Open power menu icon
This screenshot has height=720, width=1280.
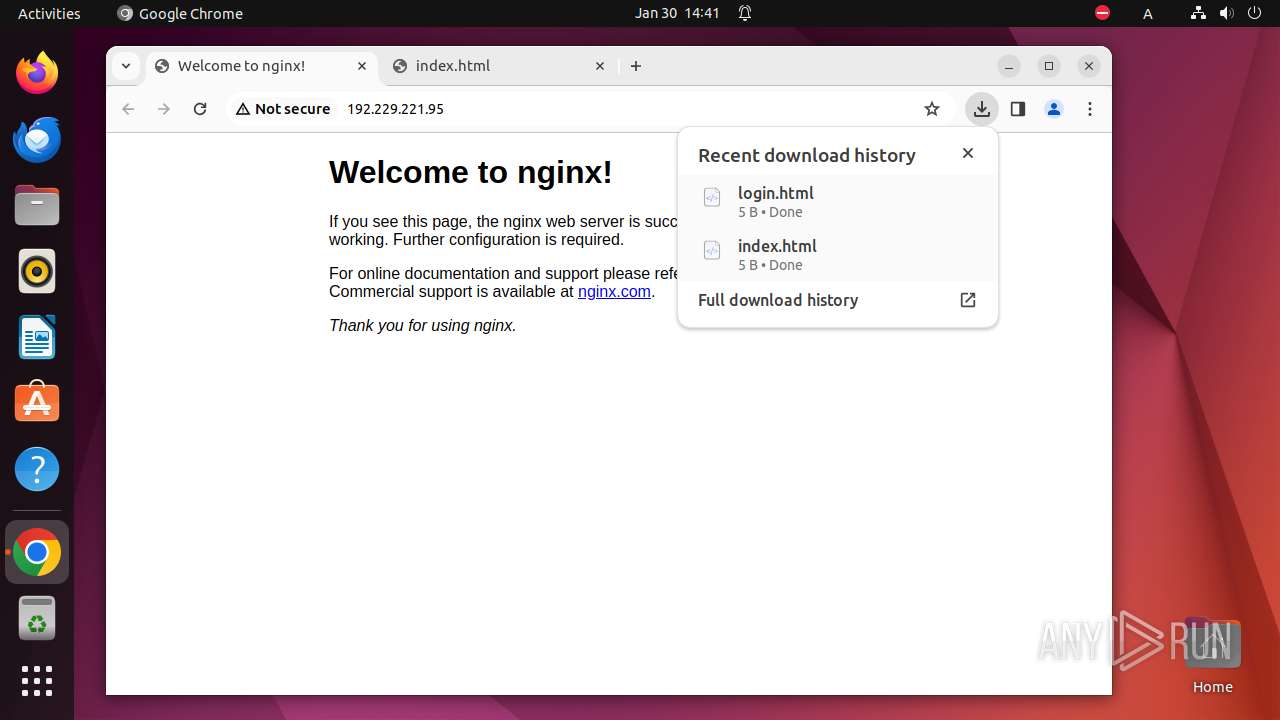(1254, 13)
